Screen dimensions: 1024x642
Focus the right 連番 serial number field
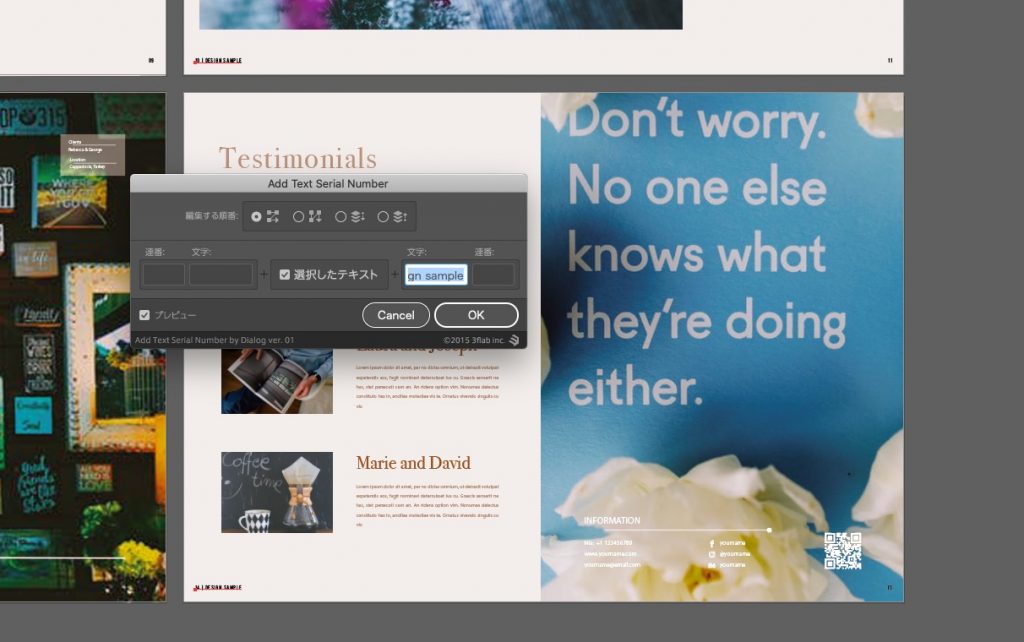tap(494, 274)
